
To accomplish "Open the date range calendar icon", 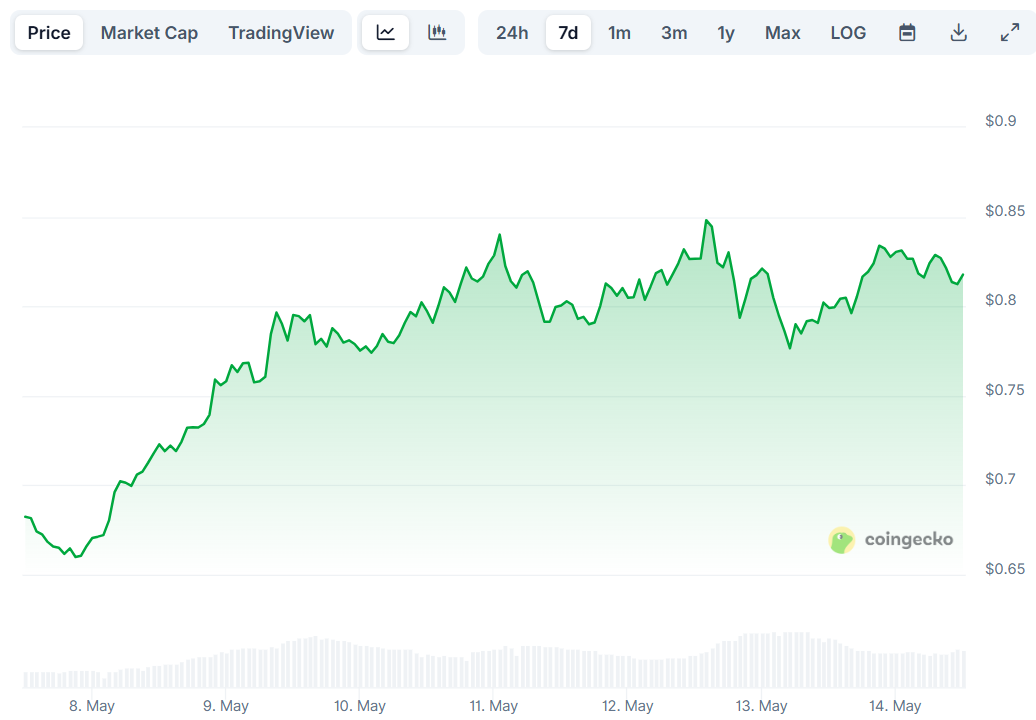I will 905,32.
